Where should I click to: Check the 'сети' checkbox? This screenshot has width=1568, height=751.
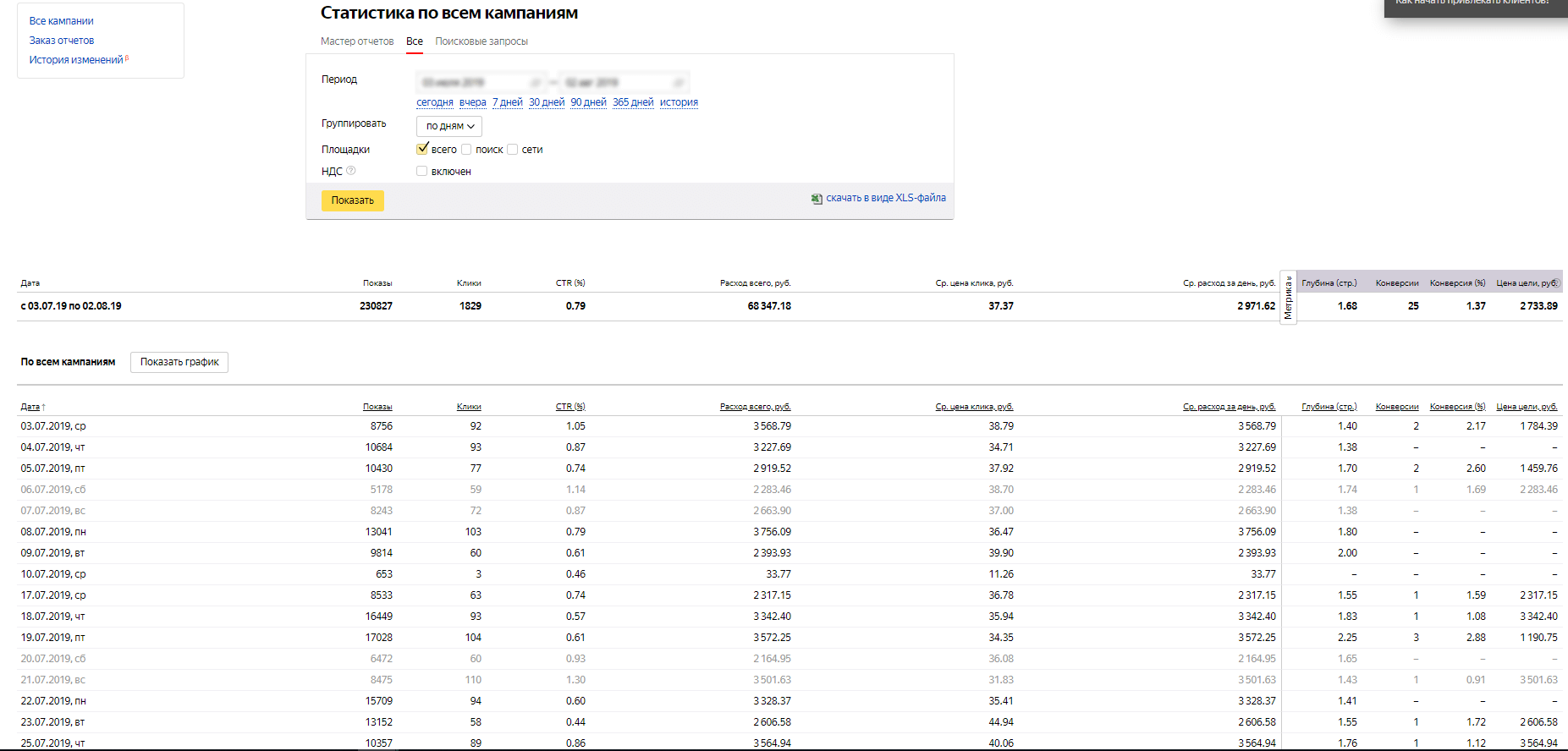[x=513, y=150]
